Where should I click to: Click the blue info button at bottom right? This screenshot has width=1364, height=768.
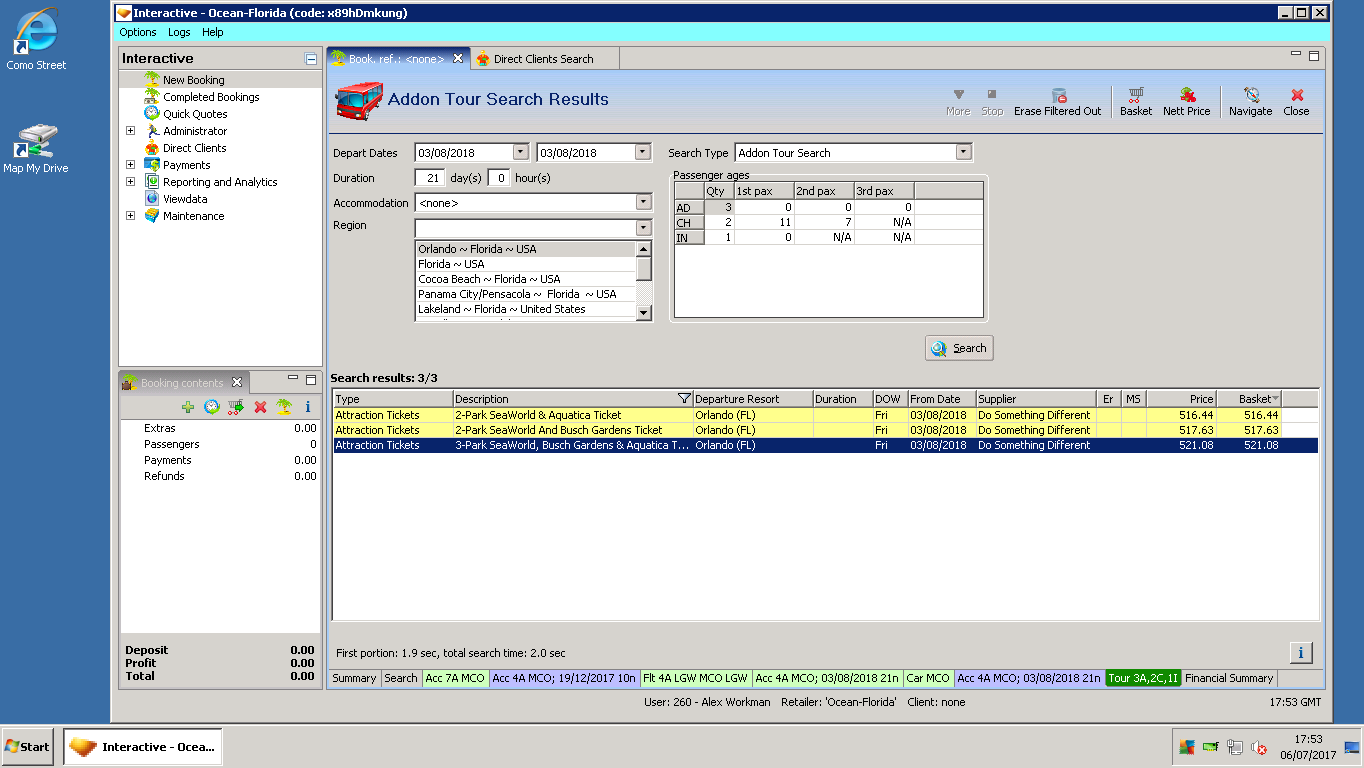coord(1300,653)
